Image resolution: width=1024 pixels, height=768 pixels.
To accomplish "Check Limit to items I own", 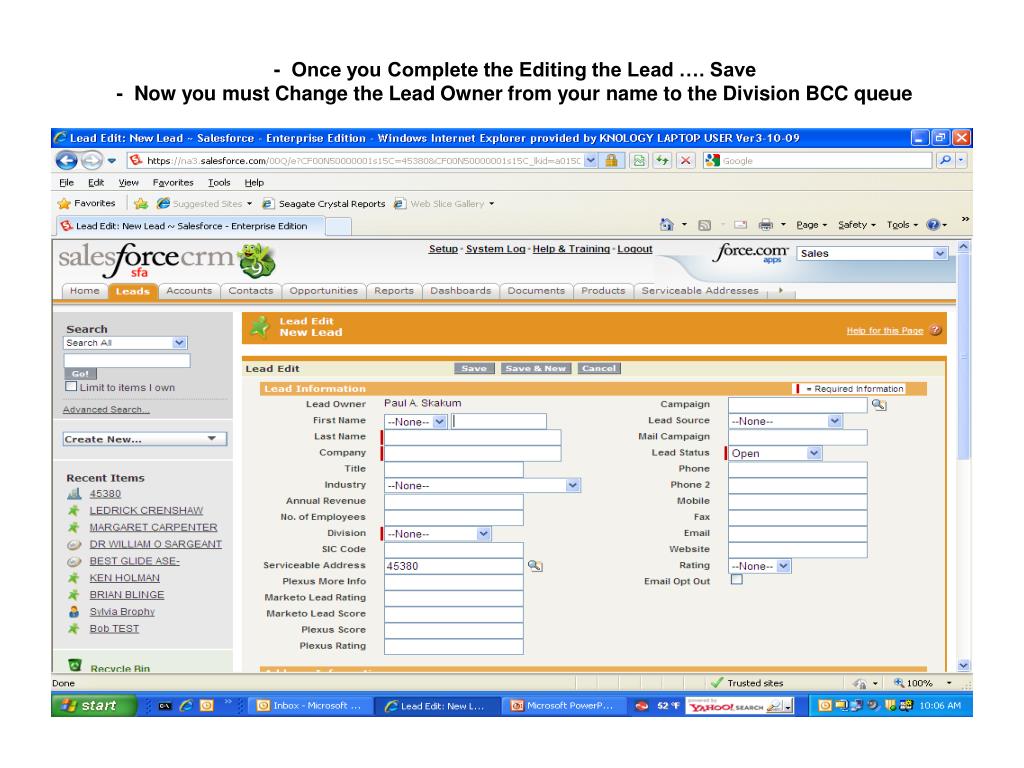I will click(x=71, y=387).
